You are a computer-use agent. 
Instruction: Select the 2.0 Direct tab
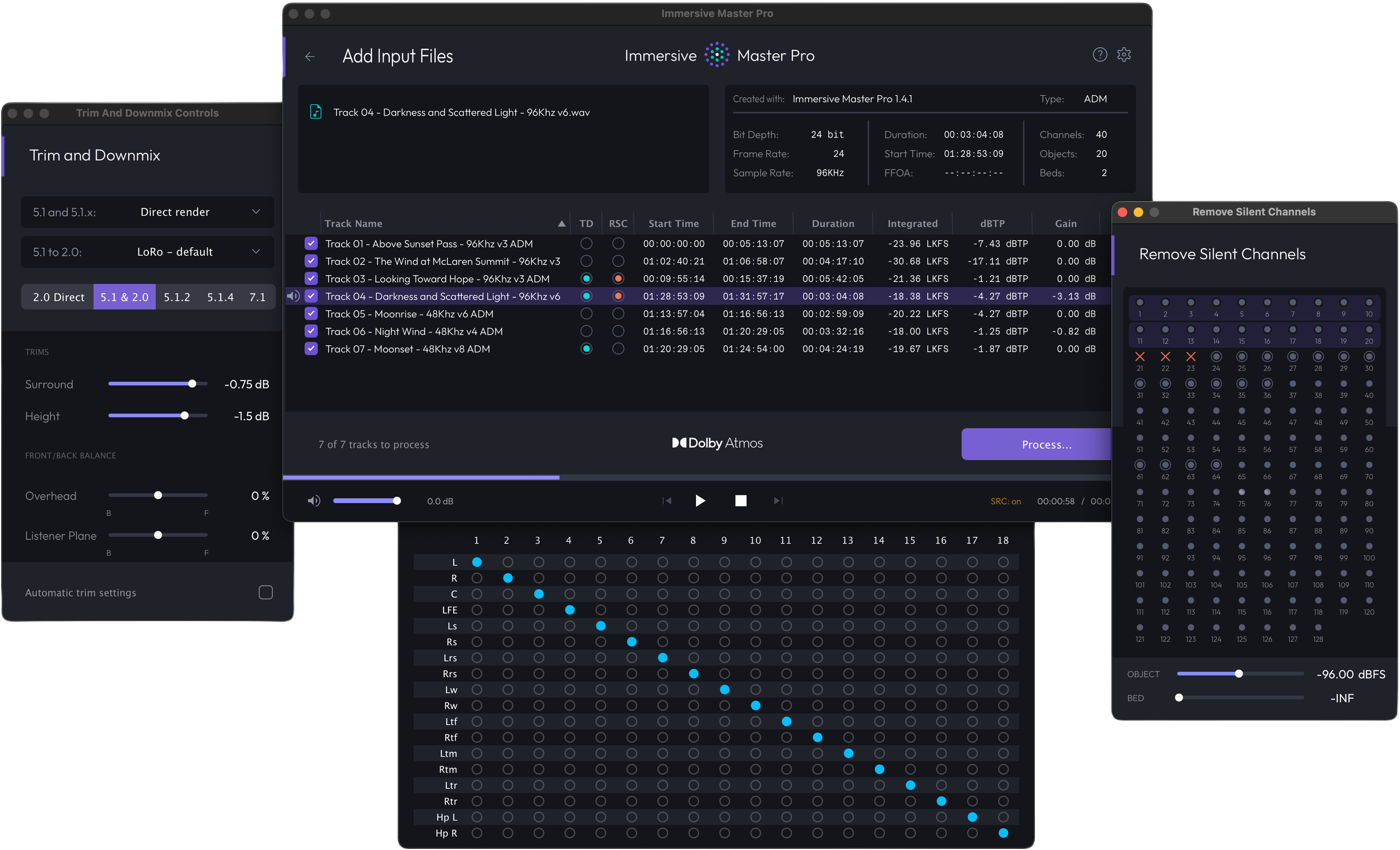click(58, 297)
